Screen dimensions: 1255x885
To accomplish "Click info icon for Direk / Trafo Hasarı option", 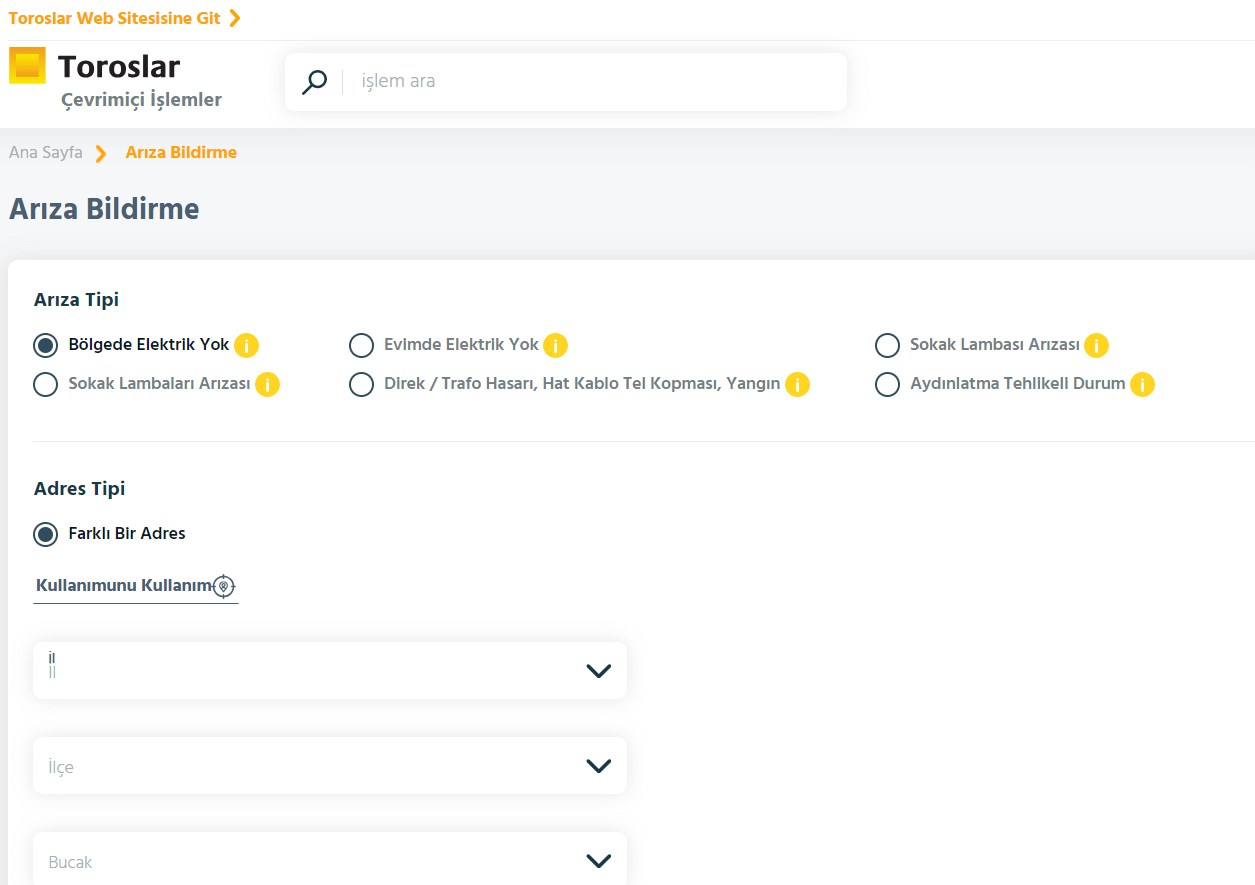I will coord(797,385).
